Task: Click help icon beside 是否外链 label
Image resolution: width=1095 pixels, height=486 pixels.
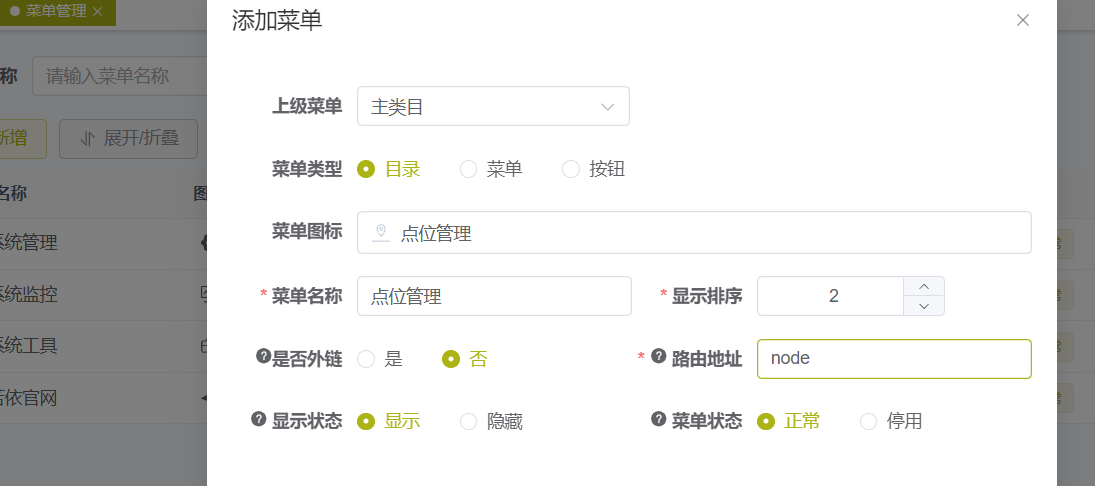Action: [x=263, y=357]
